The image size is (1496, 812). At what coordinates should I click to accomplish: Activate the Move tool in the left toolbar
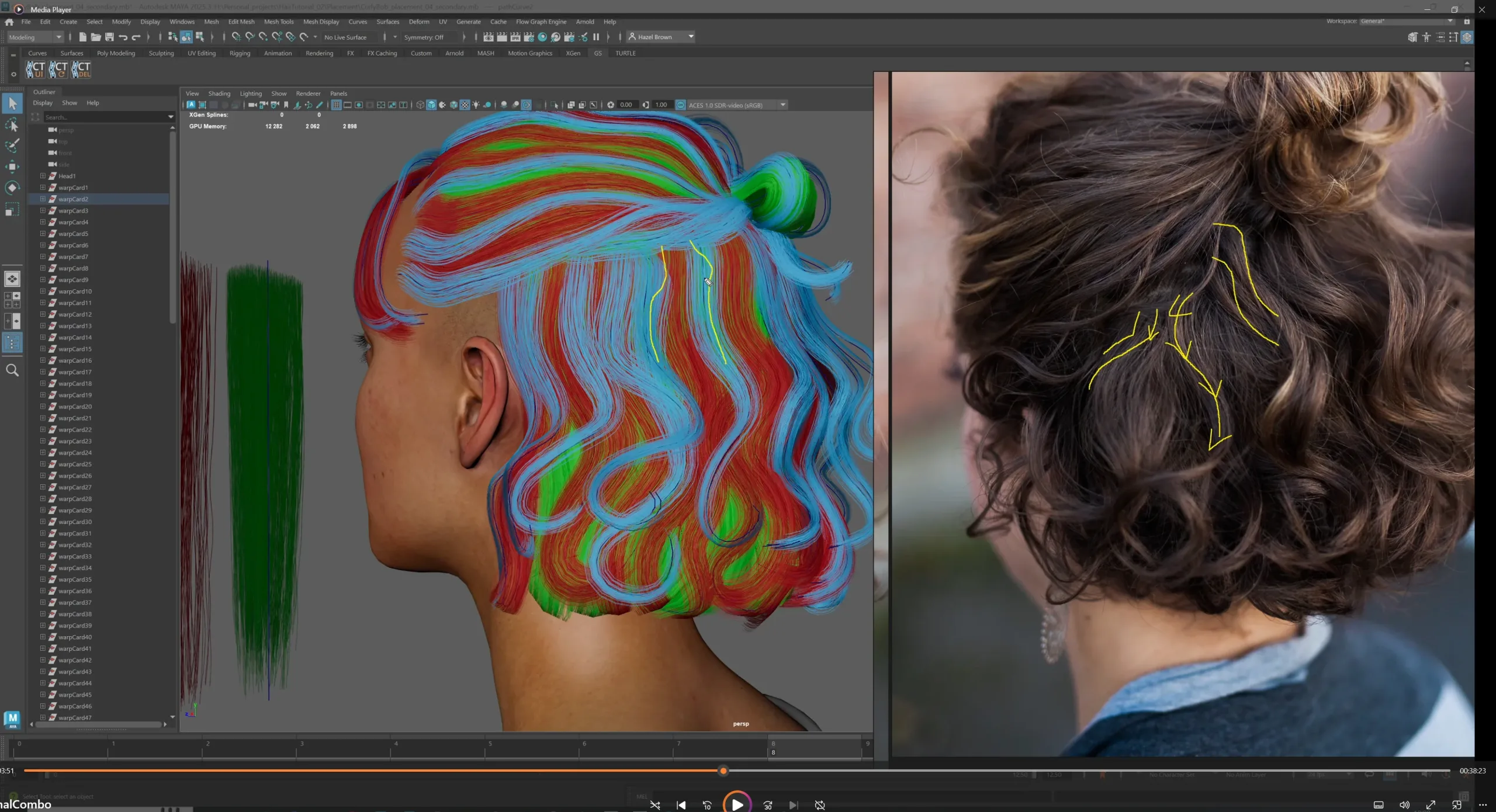click(12, 166)
